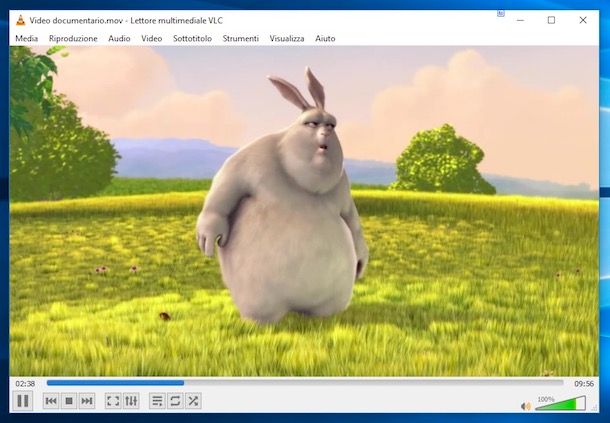Toggle random shuffle playback

(x=193, y=401)
